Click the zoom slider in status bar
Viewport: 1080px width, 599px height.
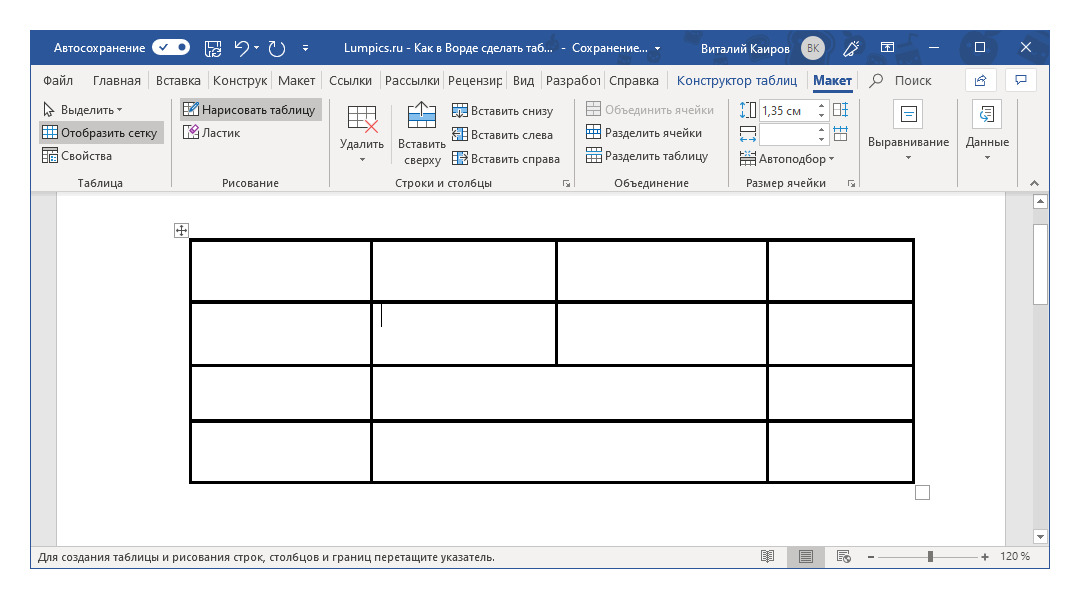tap(930, 557)
